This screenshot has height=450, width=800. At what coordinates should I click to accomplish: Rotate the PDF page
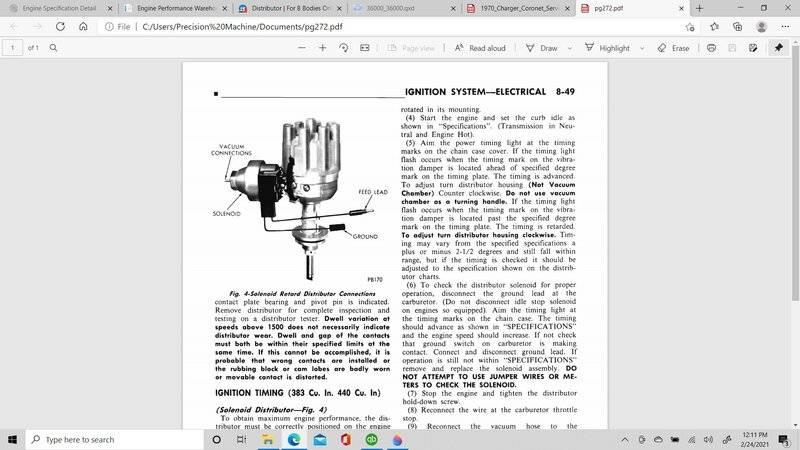343,47
